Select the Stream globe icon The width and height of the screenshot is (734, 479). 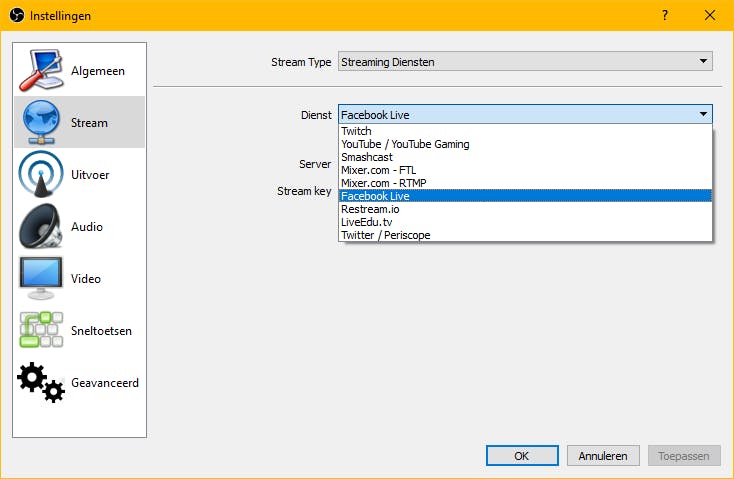[41, 122]
